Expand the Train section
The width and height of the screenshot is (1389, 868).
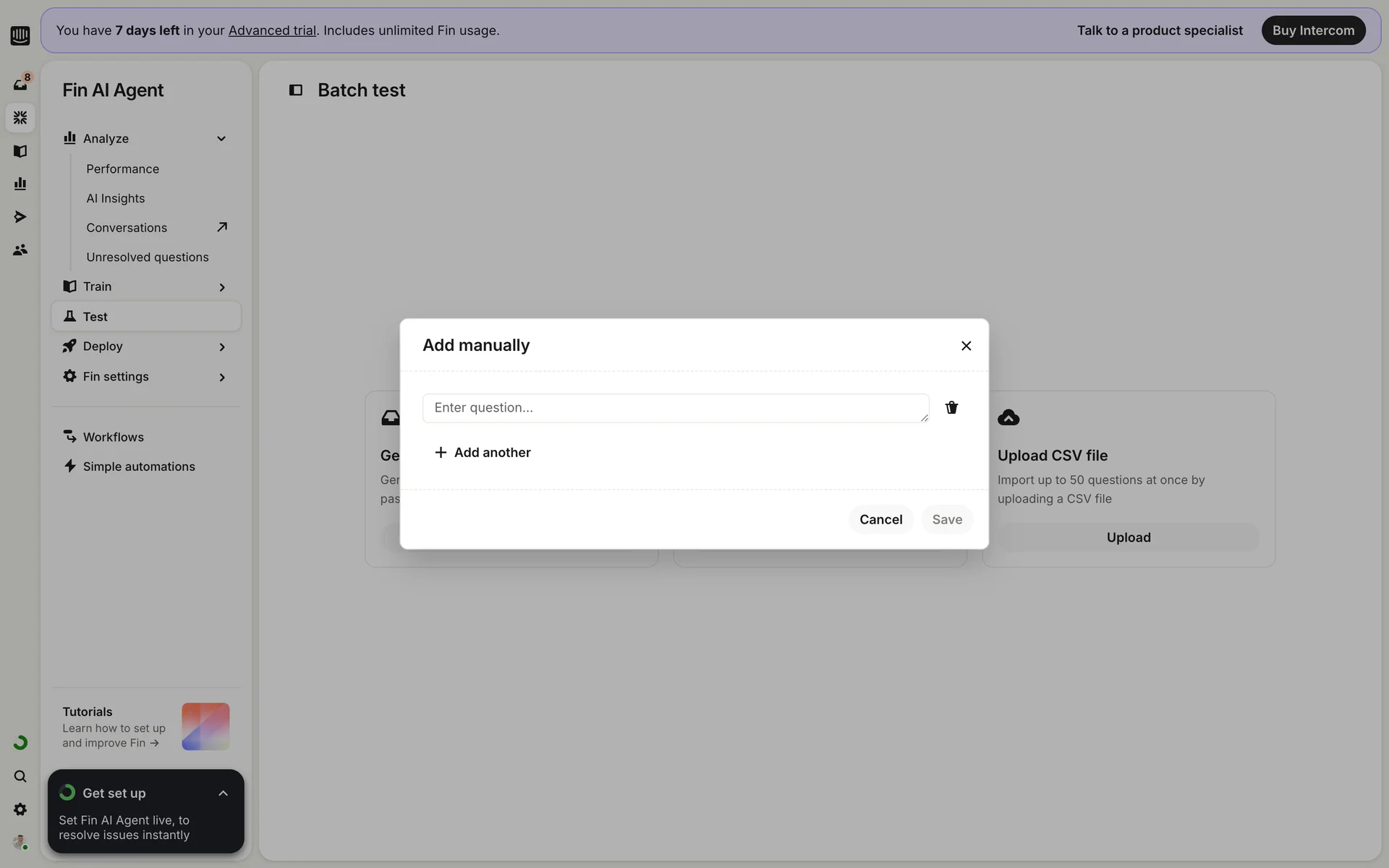point(221,287)
